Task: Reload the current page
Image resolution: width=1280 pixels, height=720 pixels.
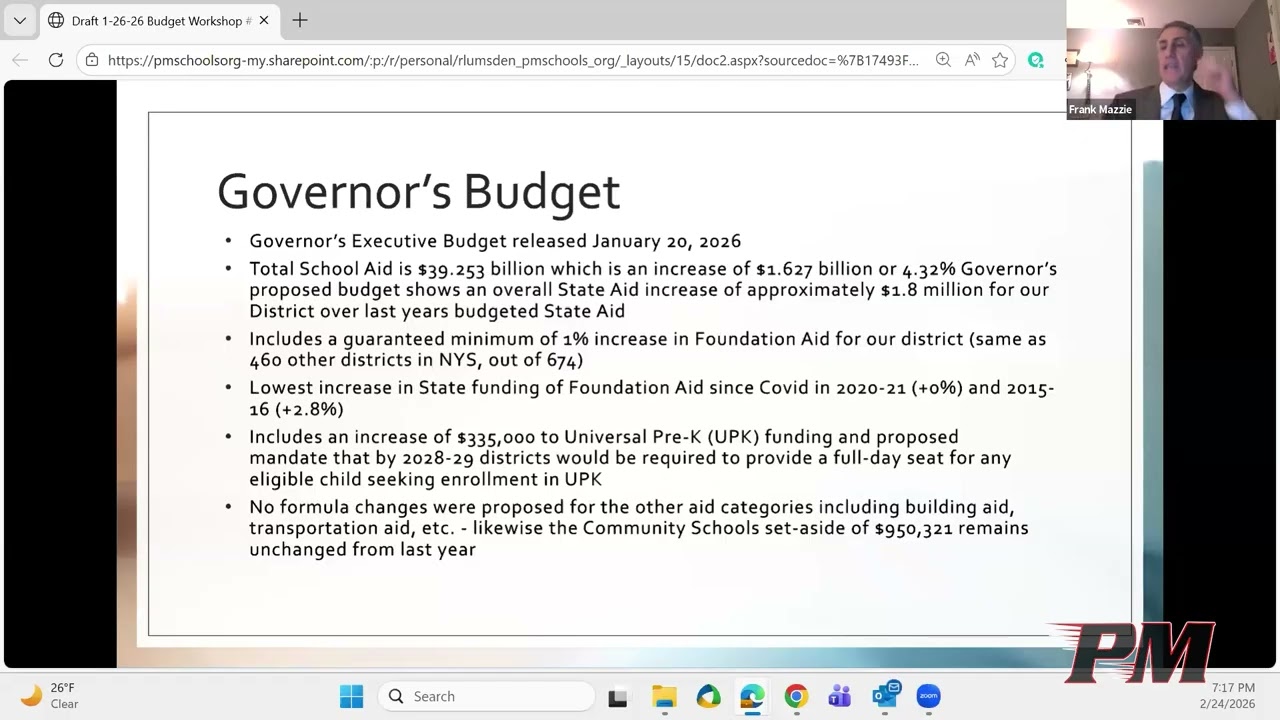Action: [56, 60]
